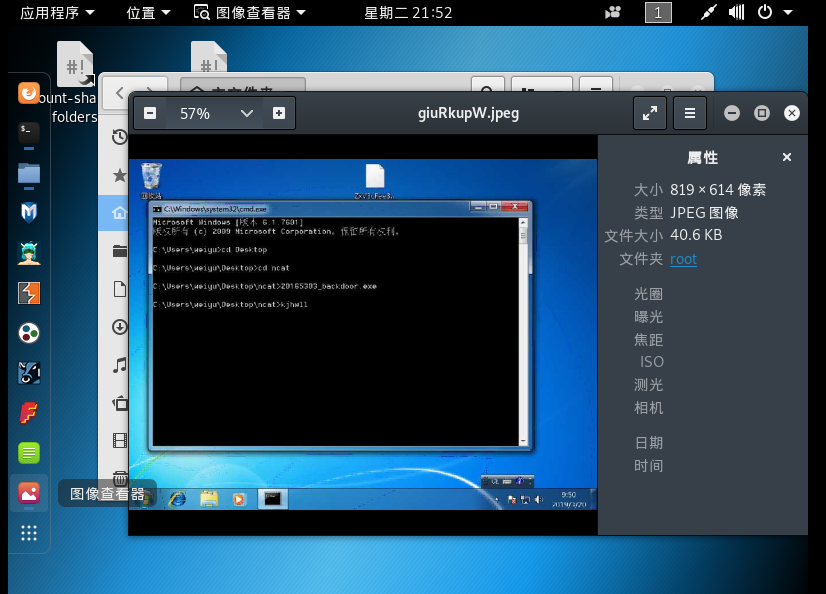Click the displayed Windows desktop screenshot
The image size is (826, 594).
363,334
